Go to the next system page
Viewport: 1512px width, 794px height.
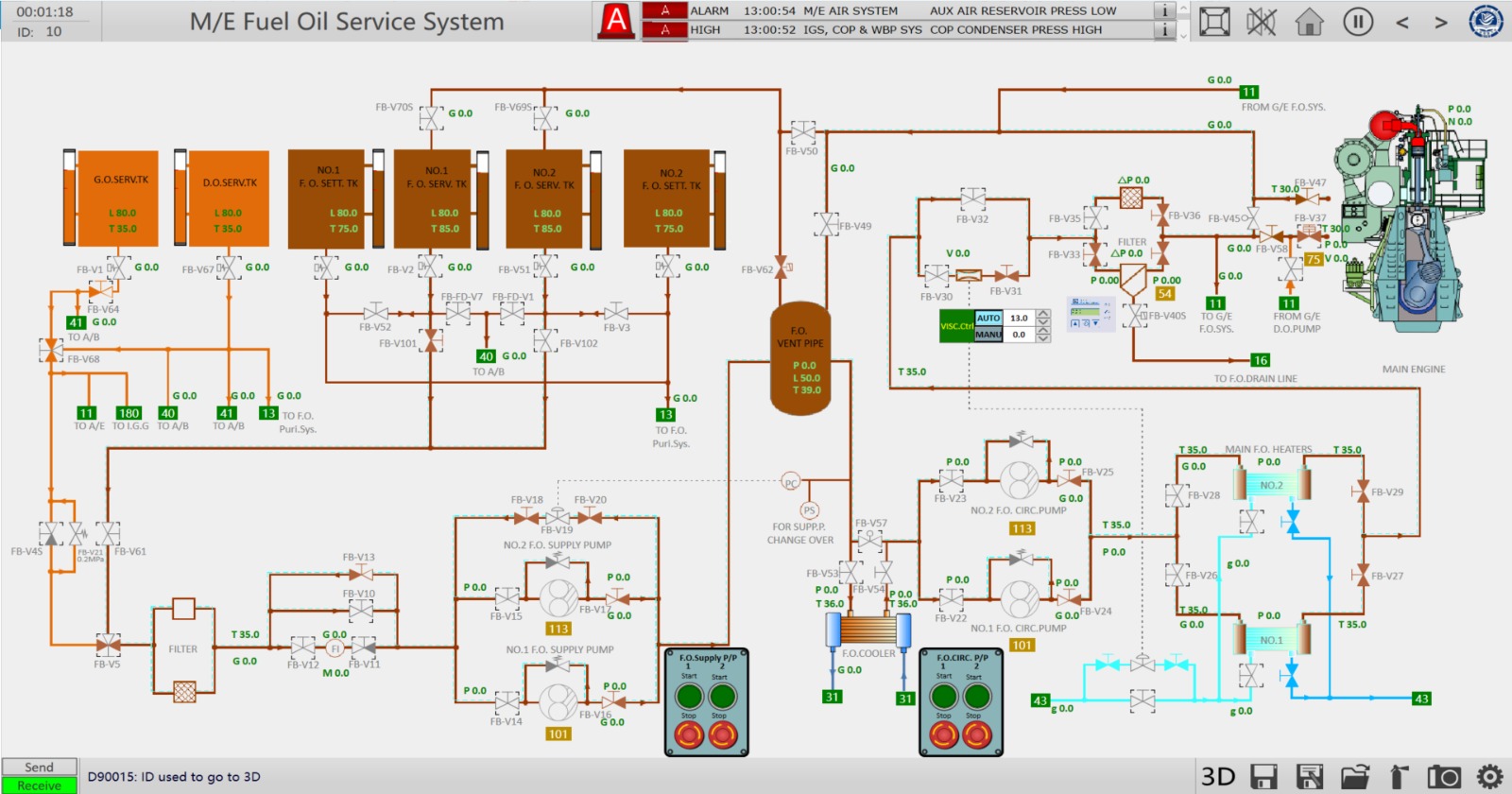tap(1440, 22)
